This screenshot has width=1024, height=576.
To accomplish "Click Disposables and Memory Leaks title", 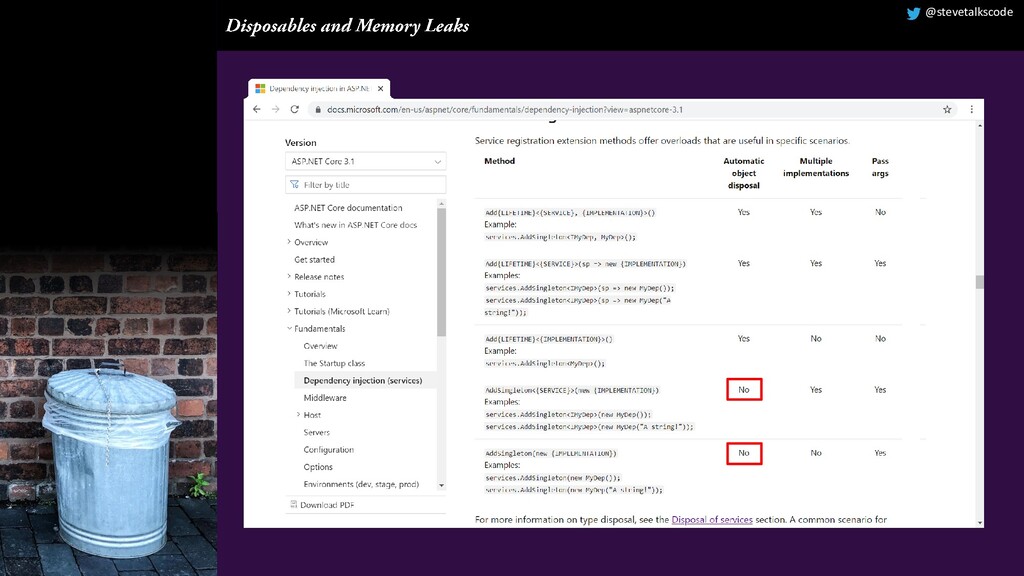I will tap(347, 26).
